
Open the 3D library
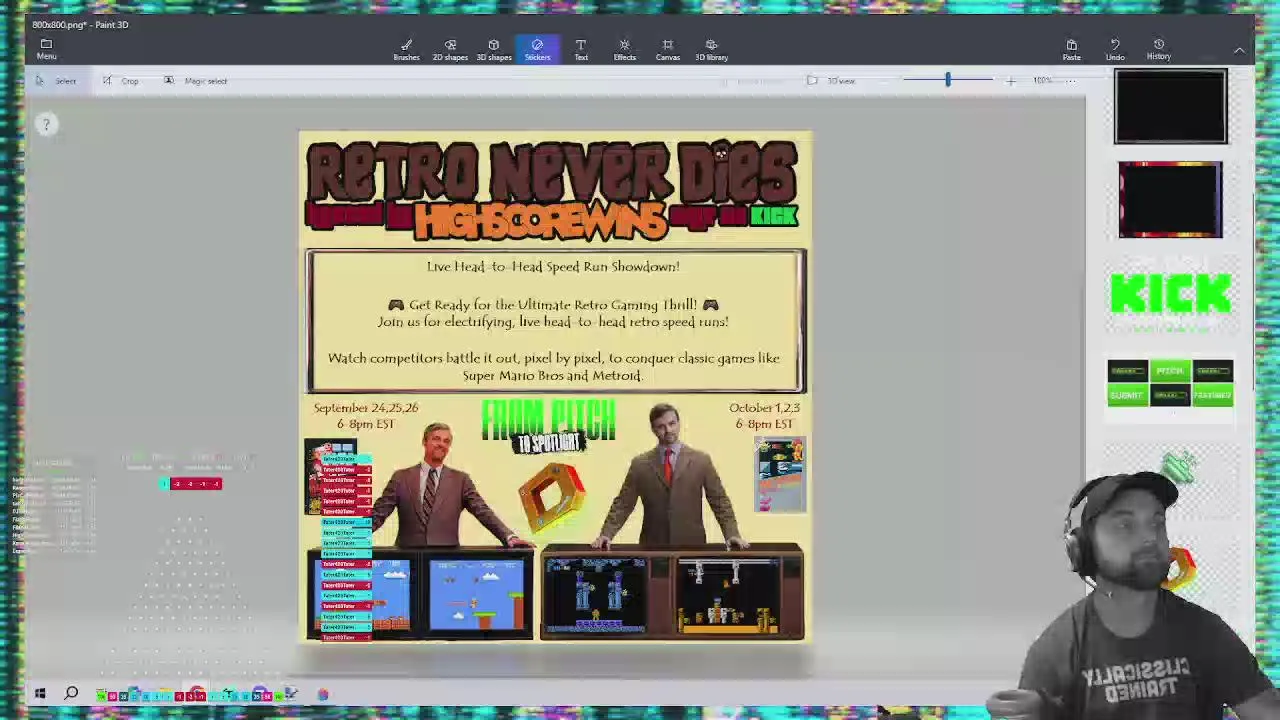711,50
